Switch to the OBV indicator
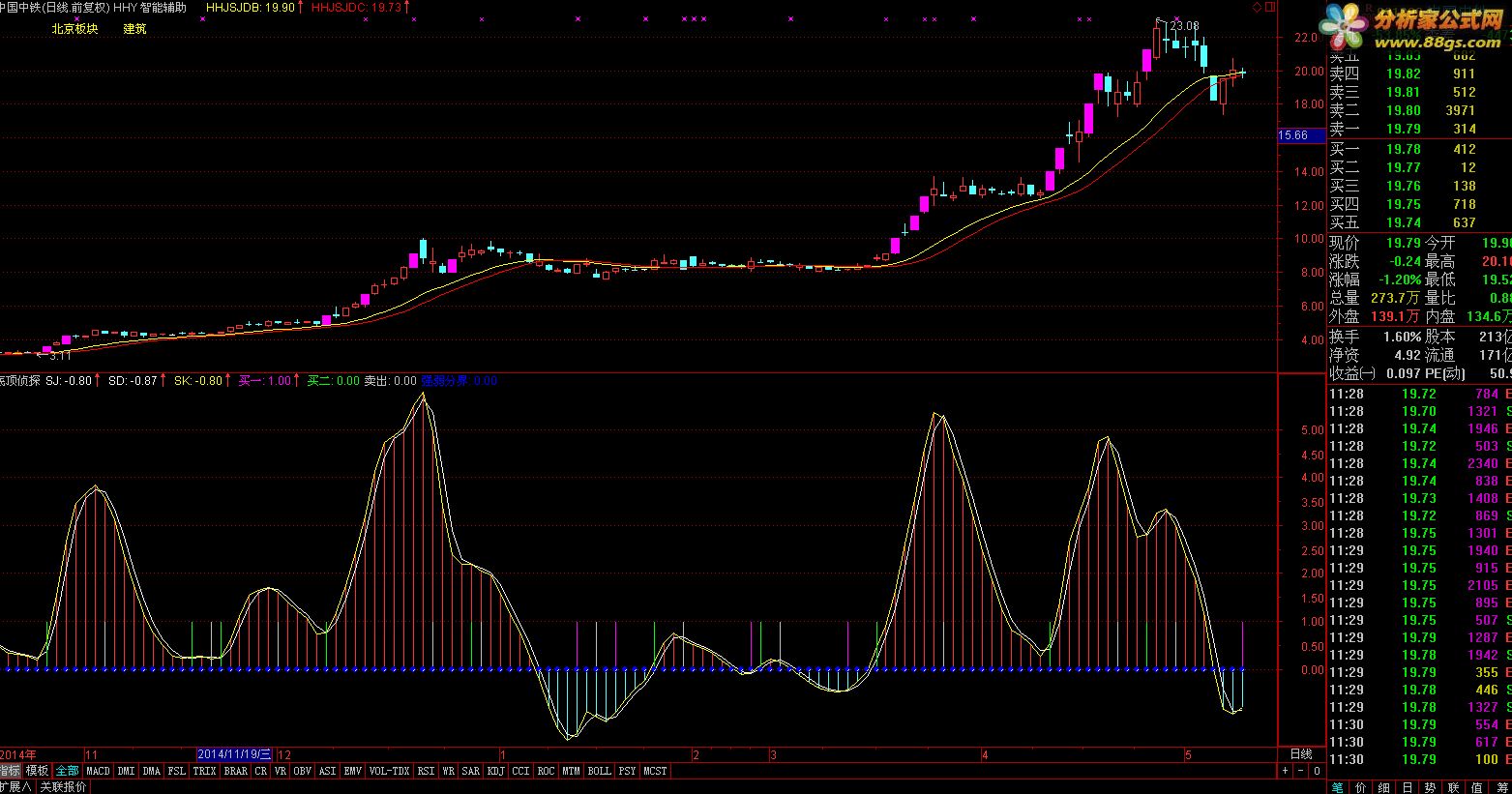 tap(303, 771)
